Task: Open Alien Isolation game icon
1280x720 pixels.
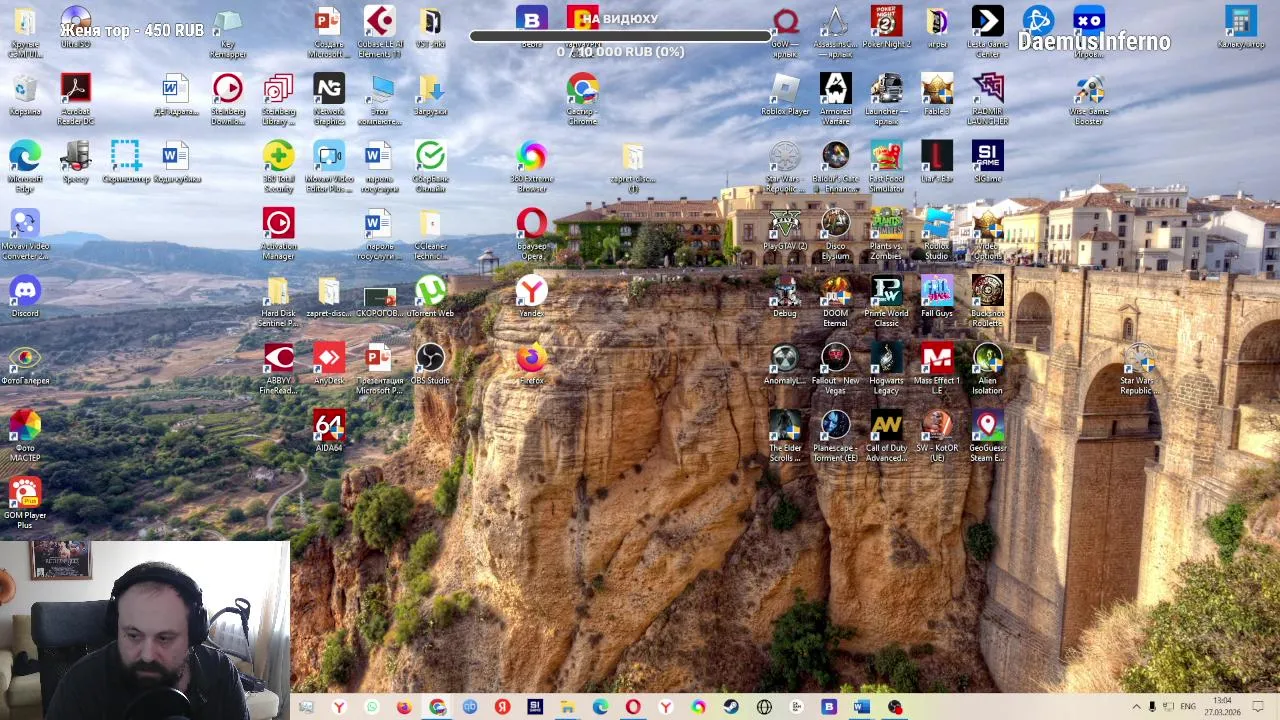Action: coord(988,368)
